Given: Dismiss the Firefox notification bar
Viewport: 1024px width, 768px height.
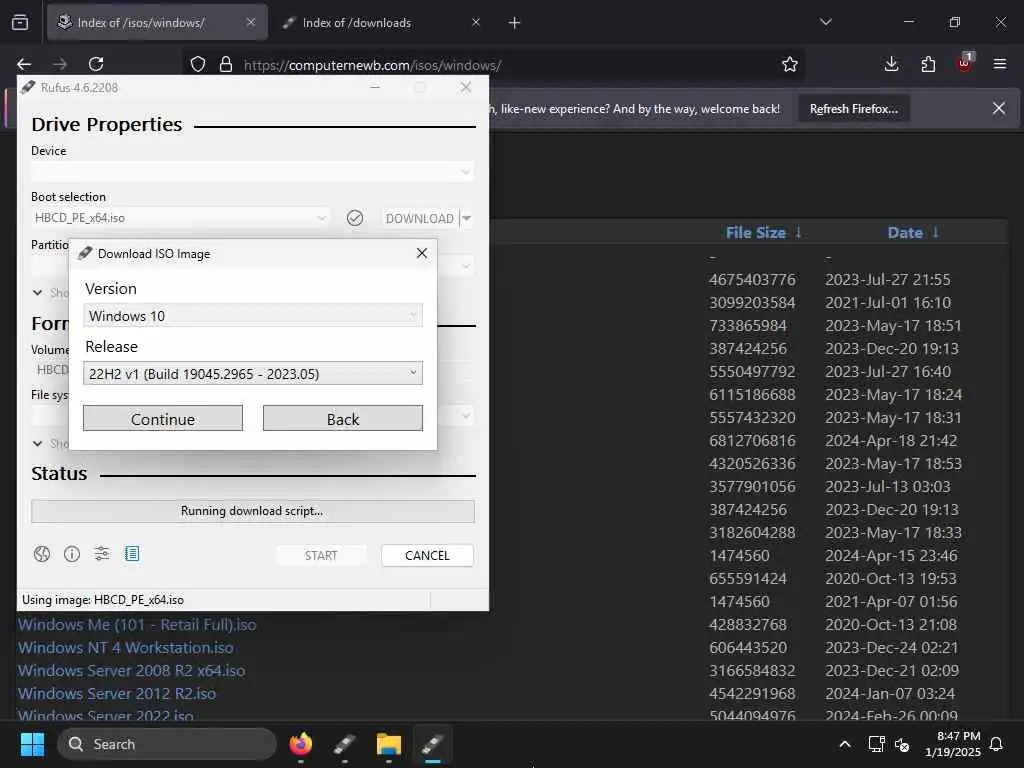Looking at the screenshot, I should click(999, 108).
